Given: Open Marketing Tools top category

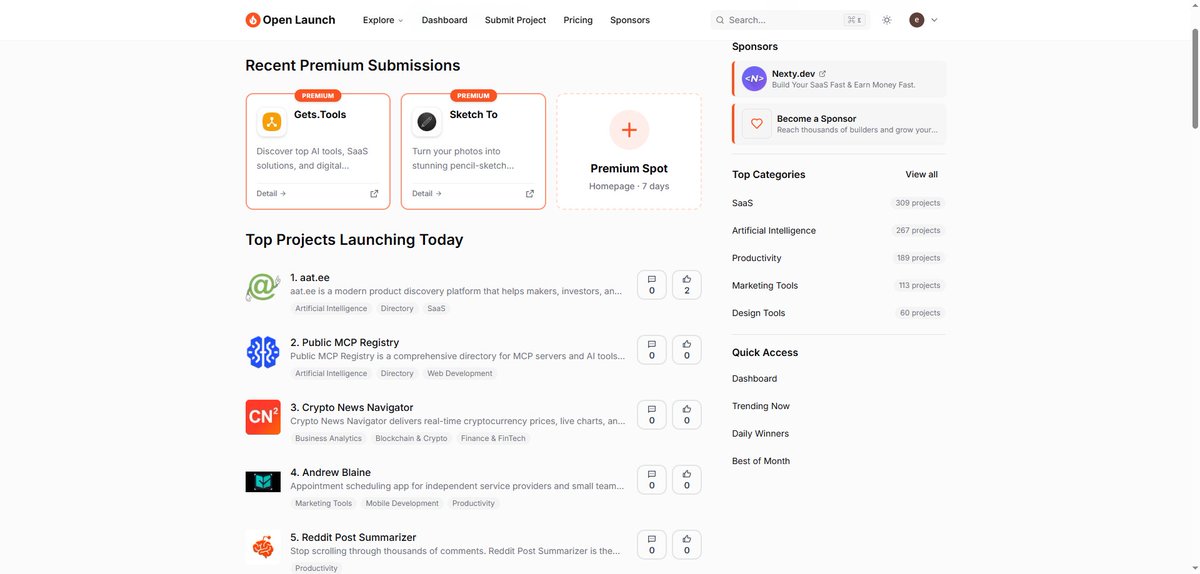Looking at the screenshot, I should coord(765,285).
